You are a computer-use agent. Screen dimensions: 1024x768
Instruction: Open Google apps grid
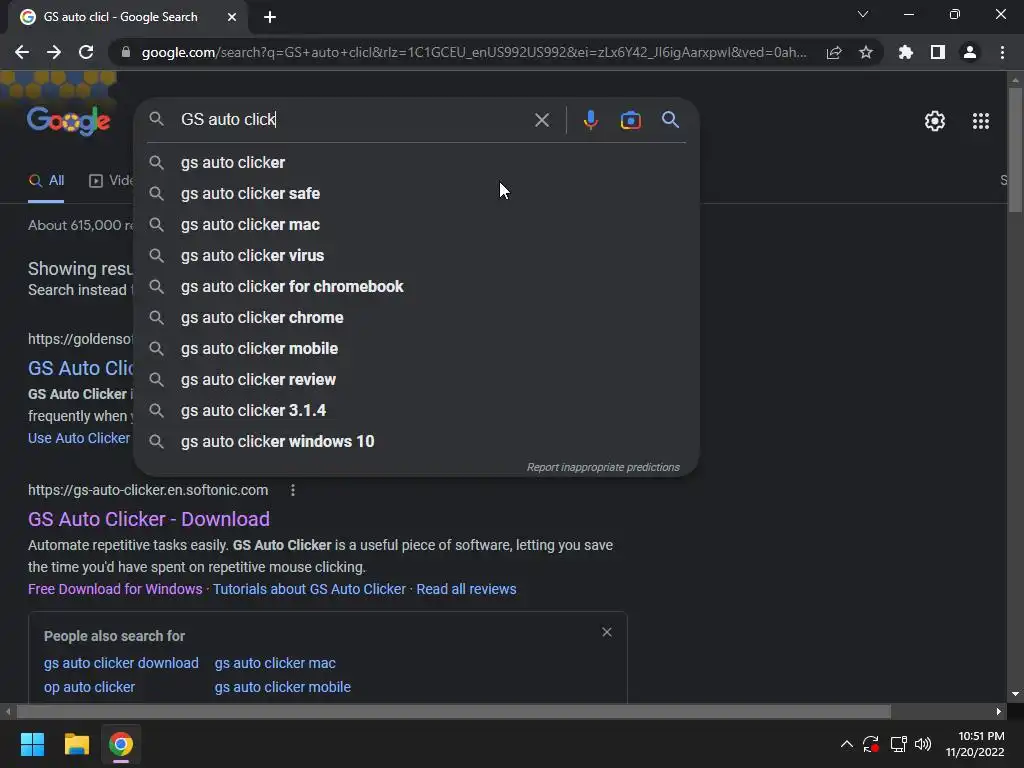click(980, 121)
